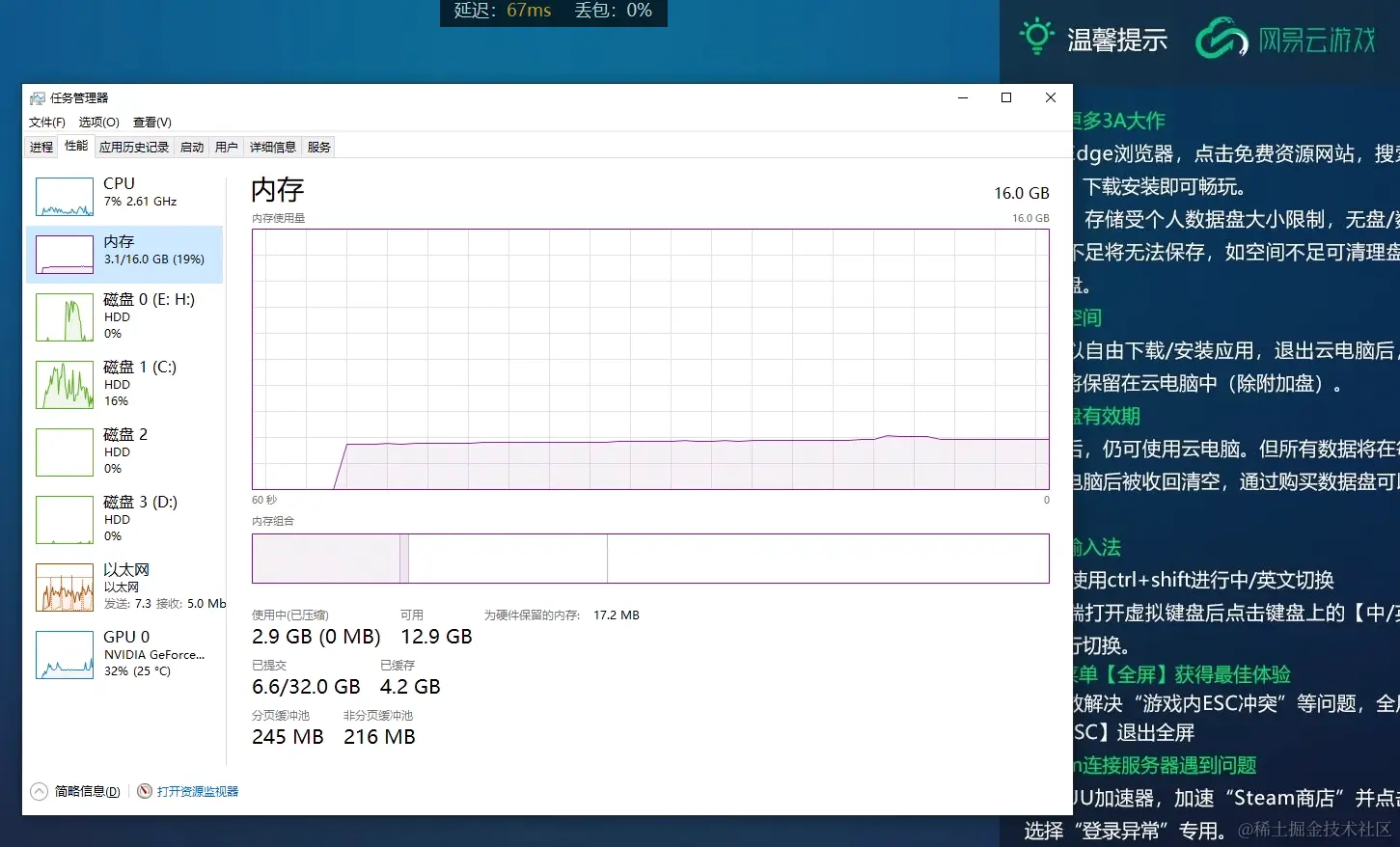Click the 245 MB paged pool value
Viewport: 1400px width, 847px height.
(x=288, y=737)
